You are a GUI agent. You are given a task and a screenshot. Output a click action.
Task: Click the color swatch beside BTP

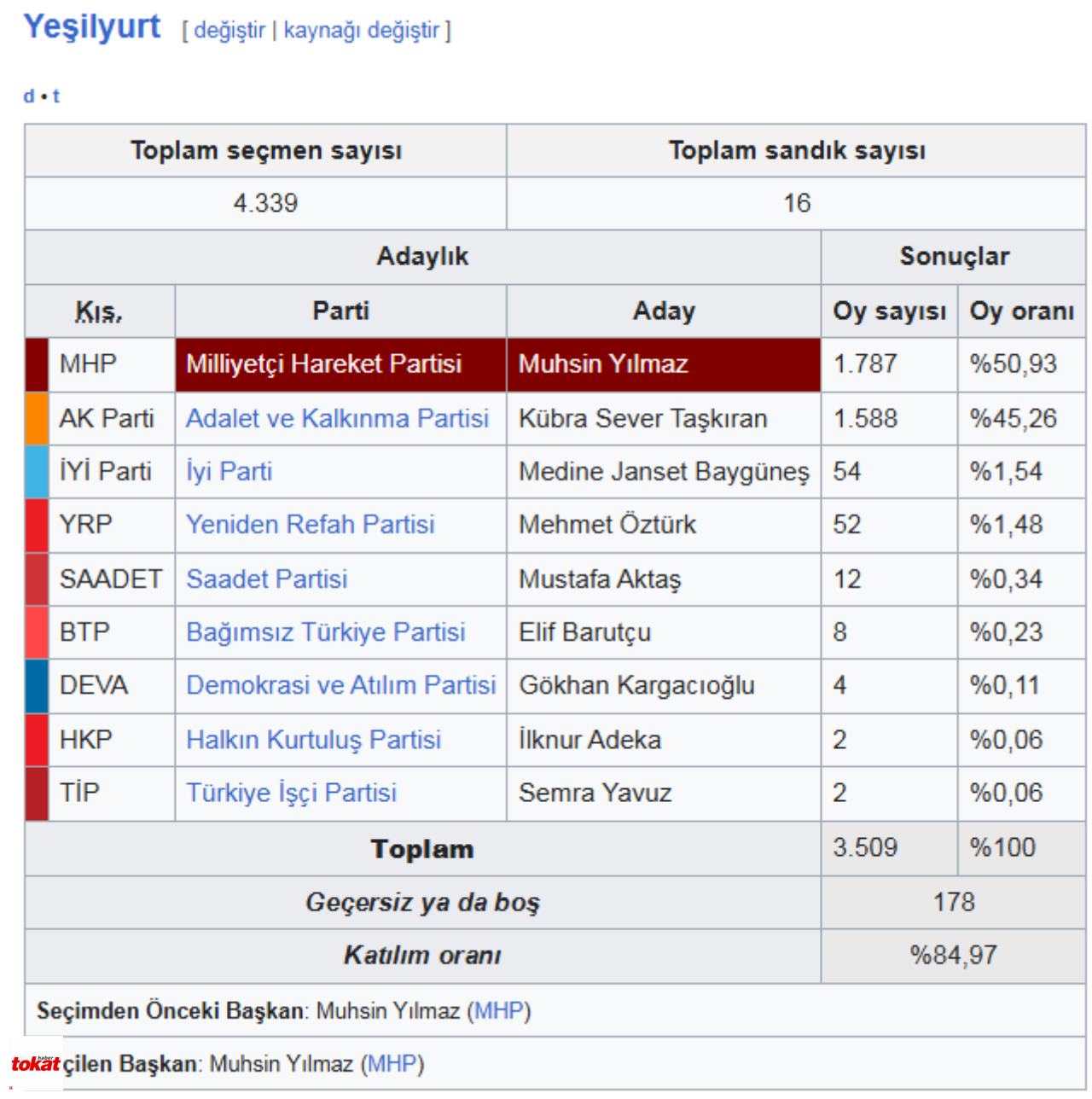pos(37,632)
